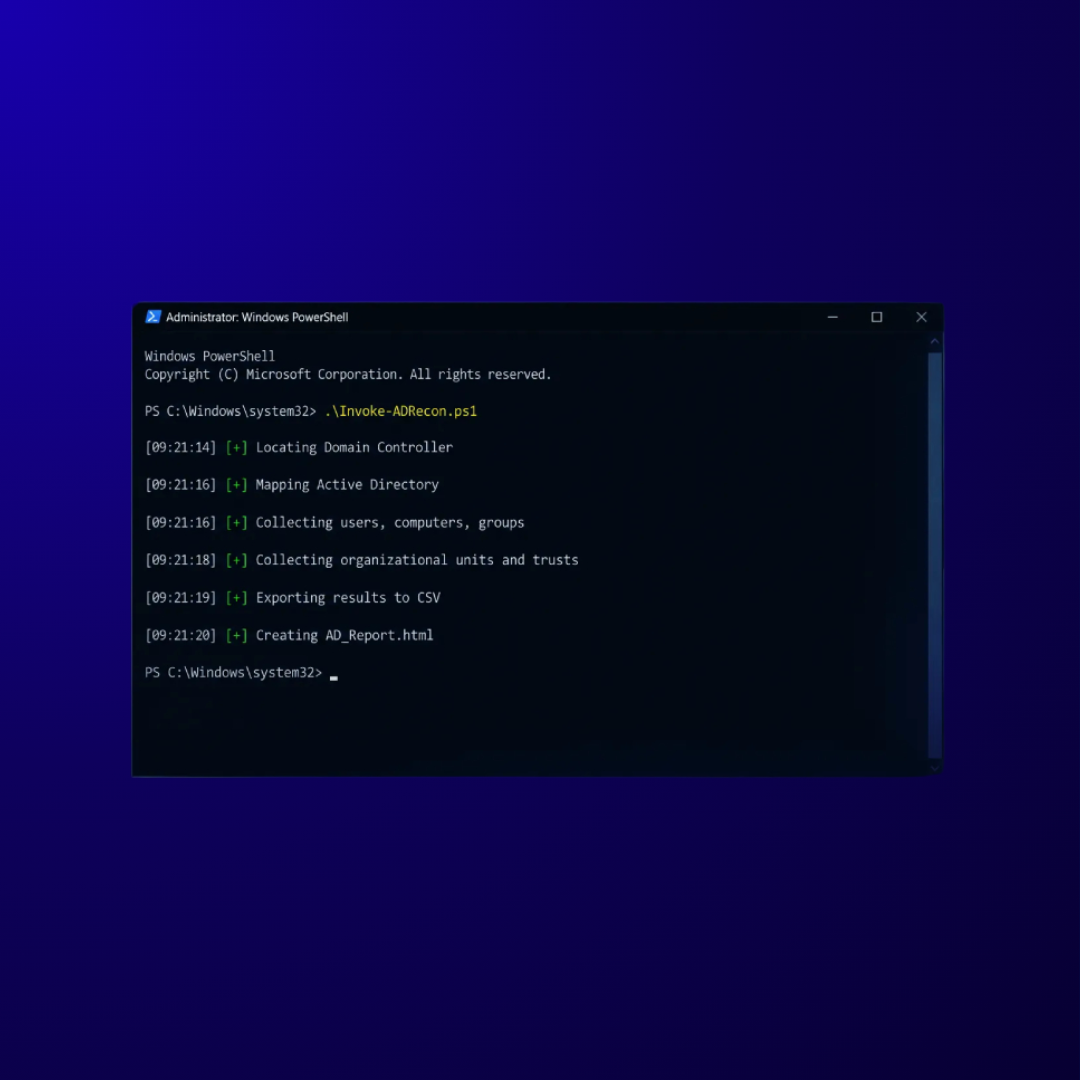The width and height of the screenshot is (1080, 1080).
Task: Click the PowerShell icon in title bar
Action: click(153, 317)
